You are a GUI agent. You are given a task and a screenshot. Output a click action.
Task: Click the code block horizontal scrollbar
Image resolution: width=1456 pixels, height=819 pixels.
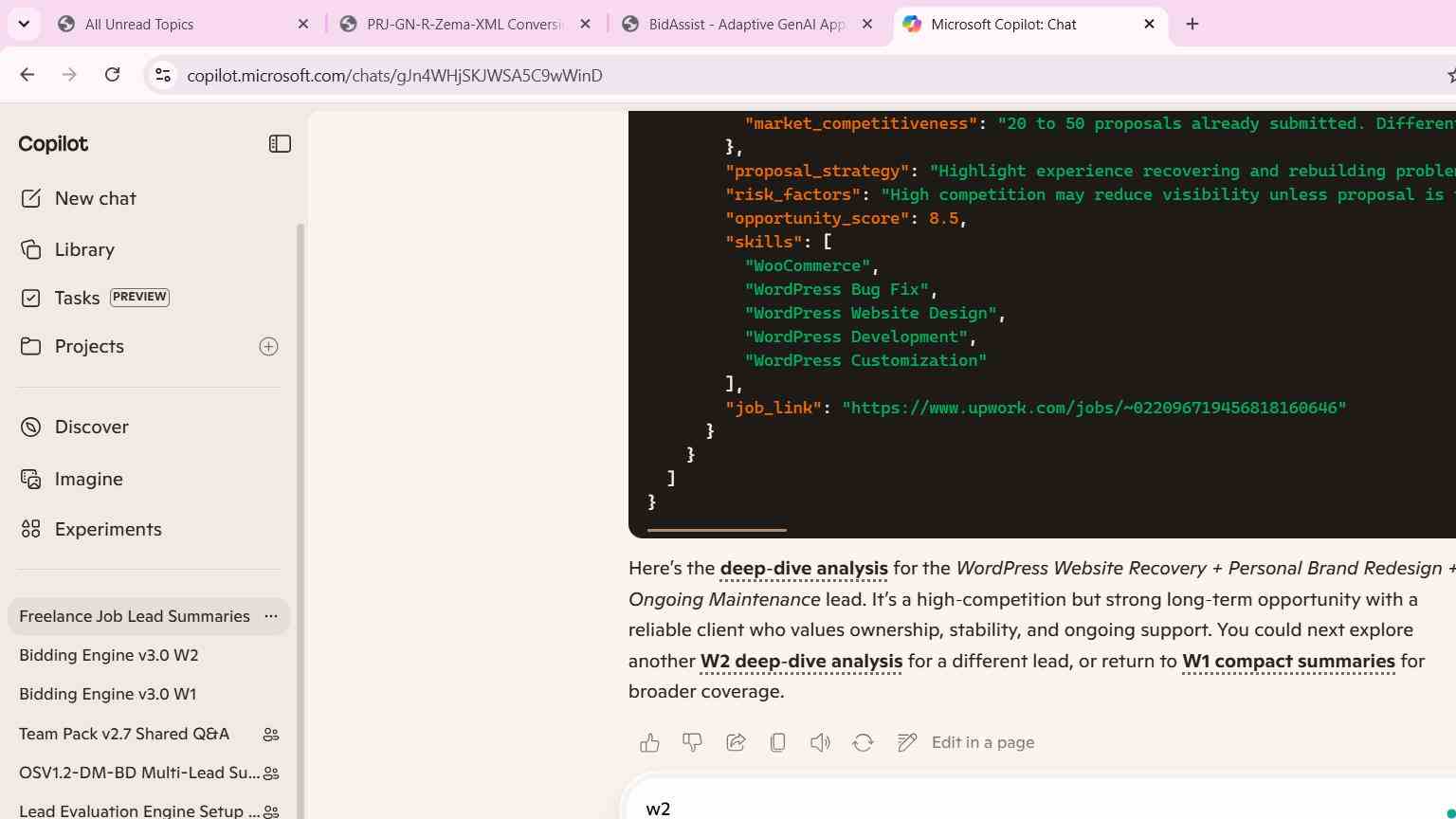point(717,530)
